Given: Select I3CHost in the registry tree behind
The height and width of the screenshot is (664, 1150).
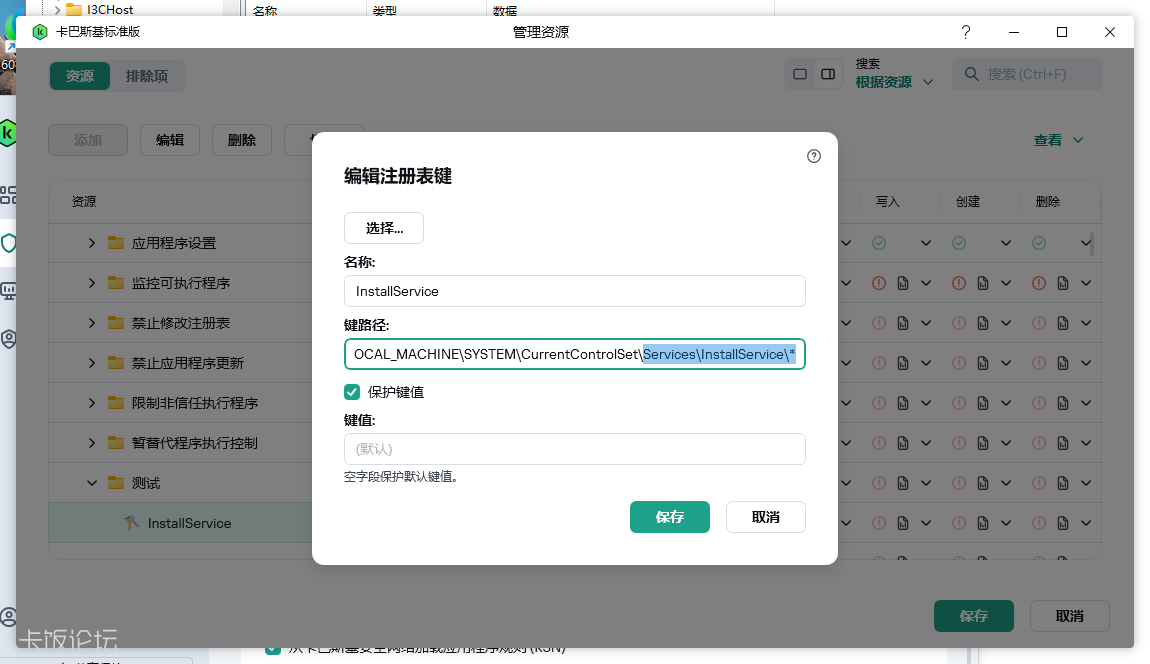Looking at the screenshot, I should click(x=110, y=9).
